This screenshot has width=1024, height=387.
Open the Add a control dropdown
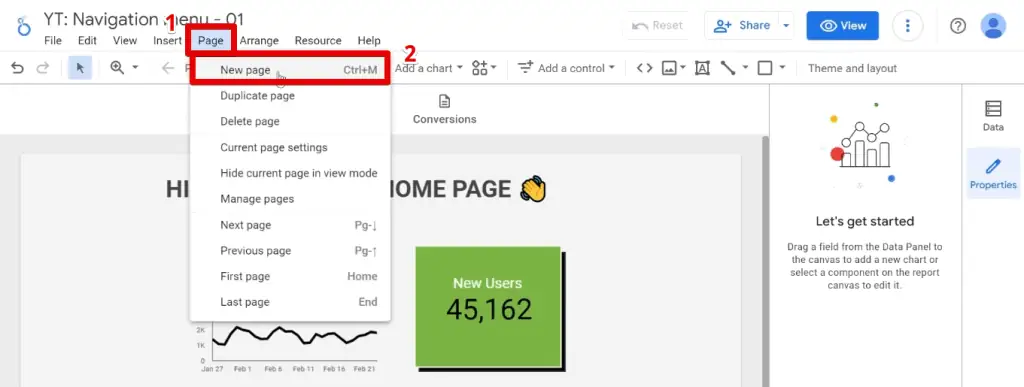coord(567,68)
